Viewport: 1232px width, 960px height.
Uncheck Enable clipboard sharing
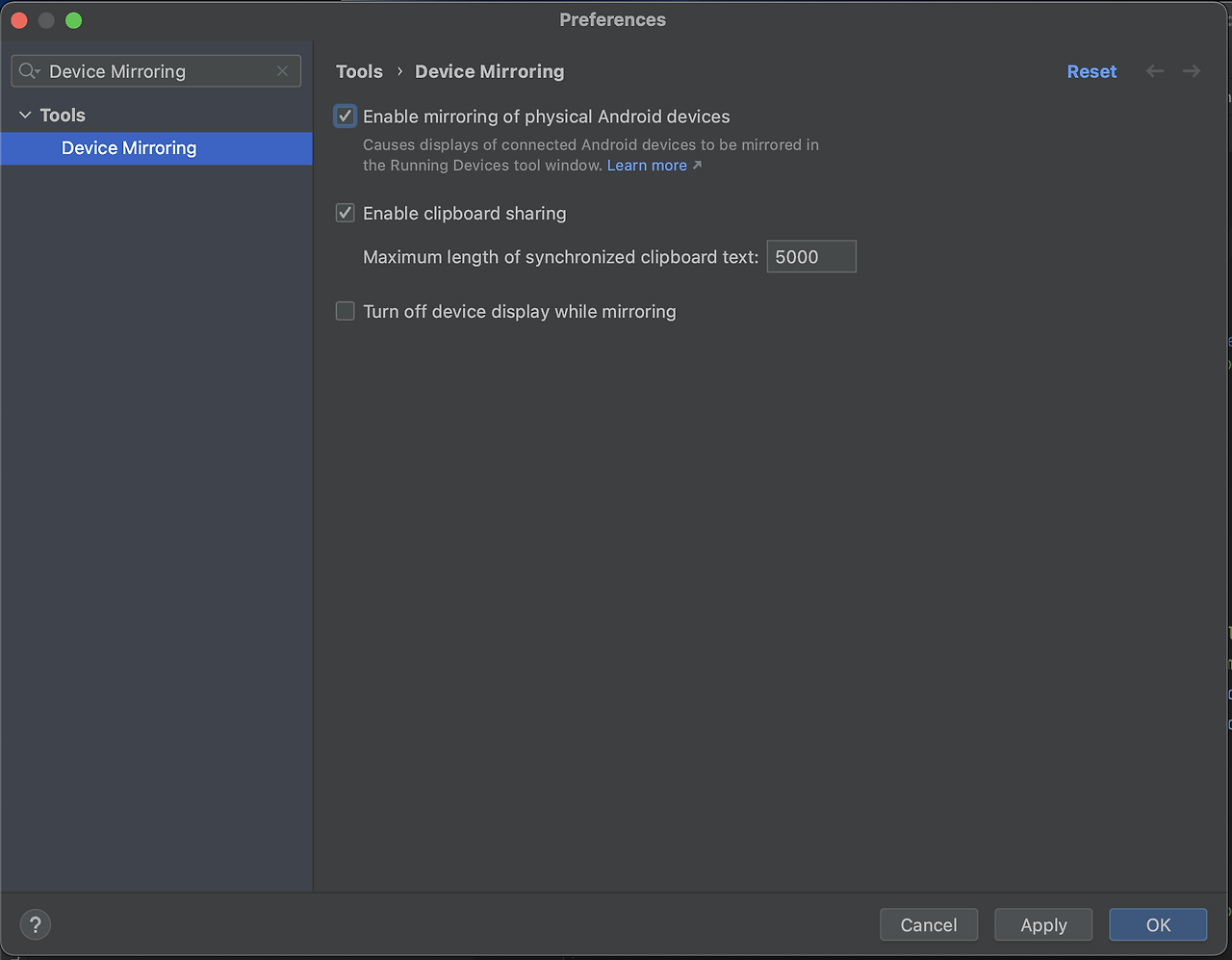[x=345, y=213]
